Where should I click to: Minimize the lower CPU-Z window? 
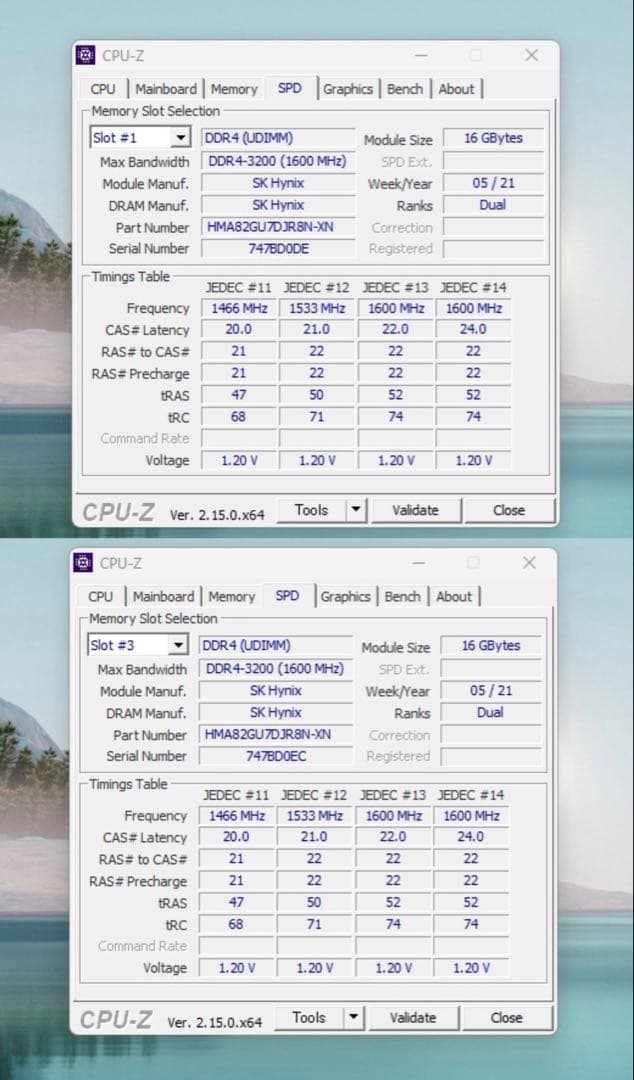coord(418,563)
